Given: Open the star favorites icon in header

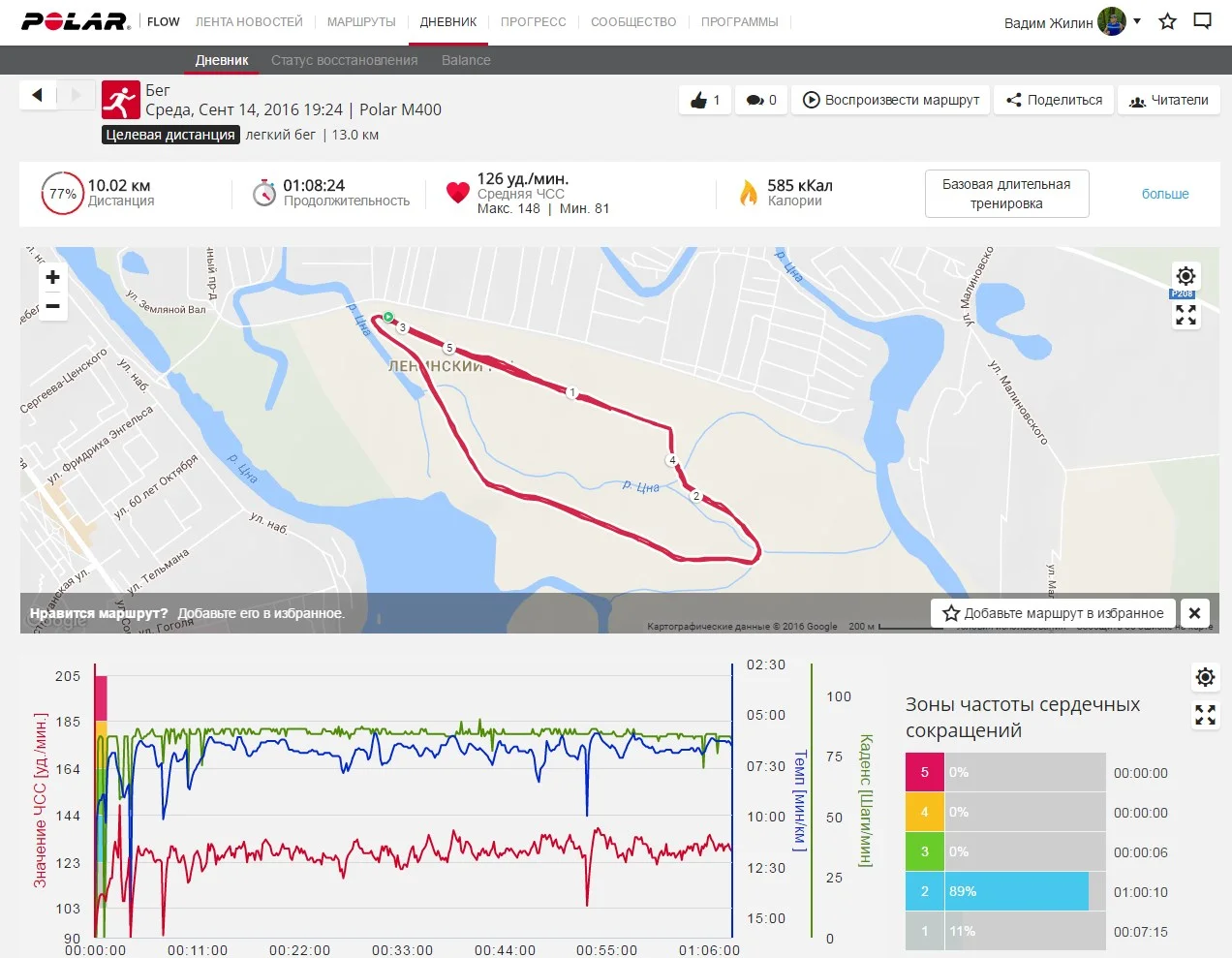Looking at the screenshot, I should 1168,21.
